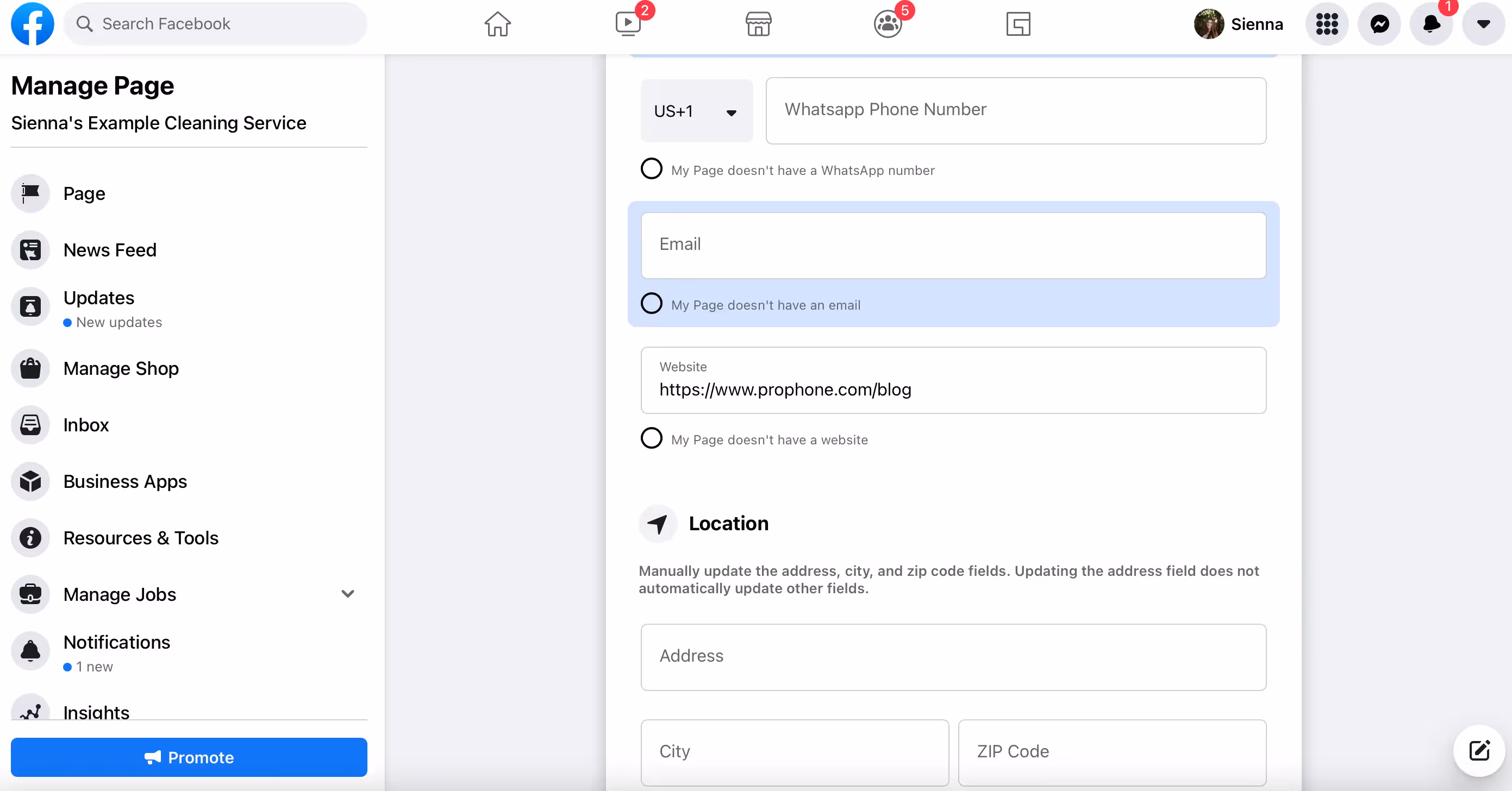Select 'My Page doesn't have a website'
1512x791 pixels.
coord(652,438)
